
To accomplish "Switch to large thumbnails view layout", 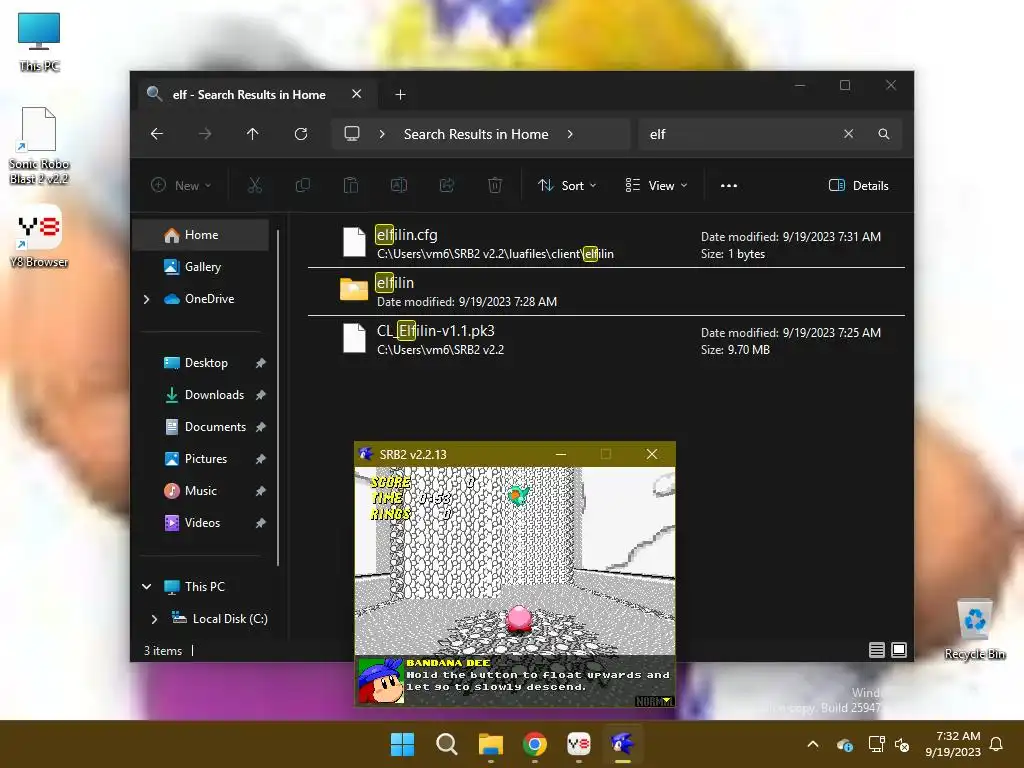I will coord(899,650).
